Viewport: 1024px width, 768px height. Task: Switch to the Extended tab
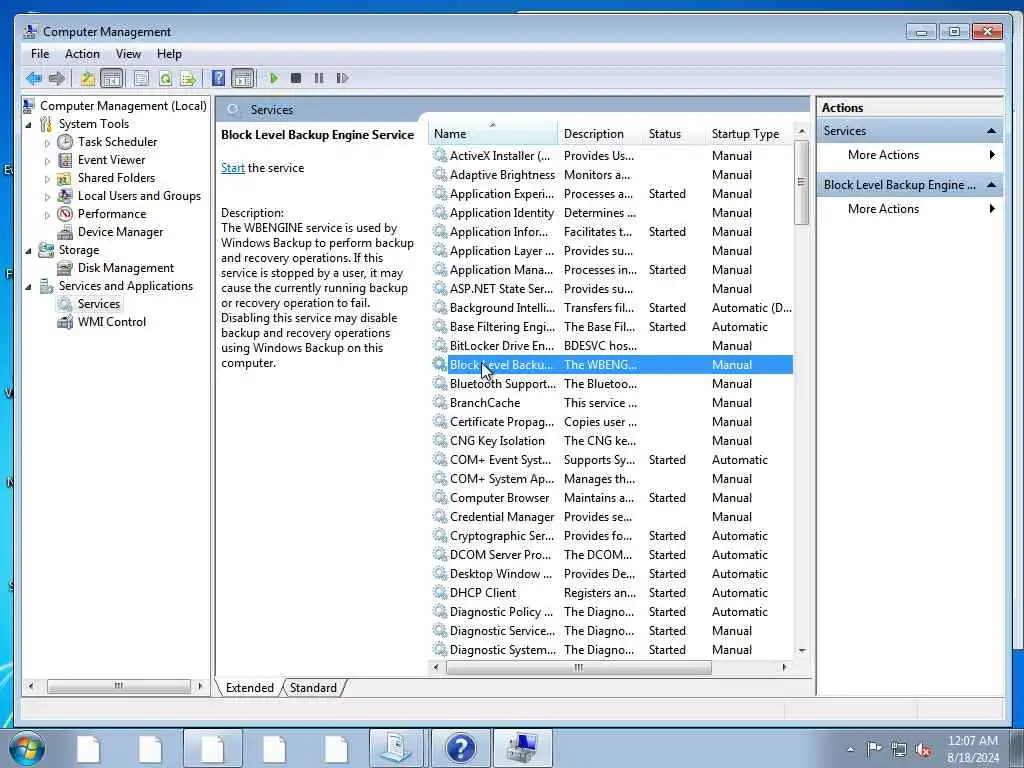[x=249, y=688]
